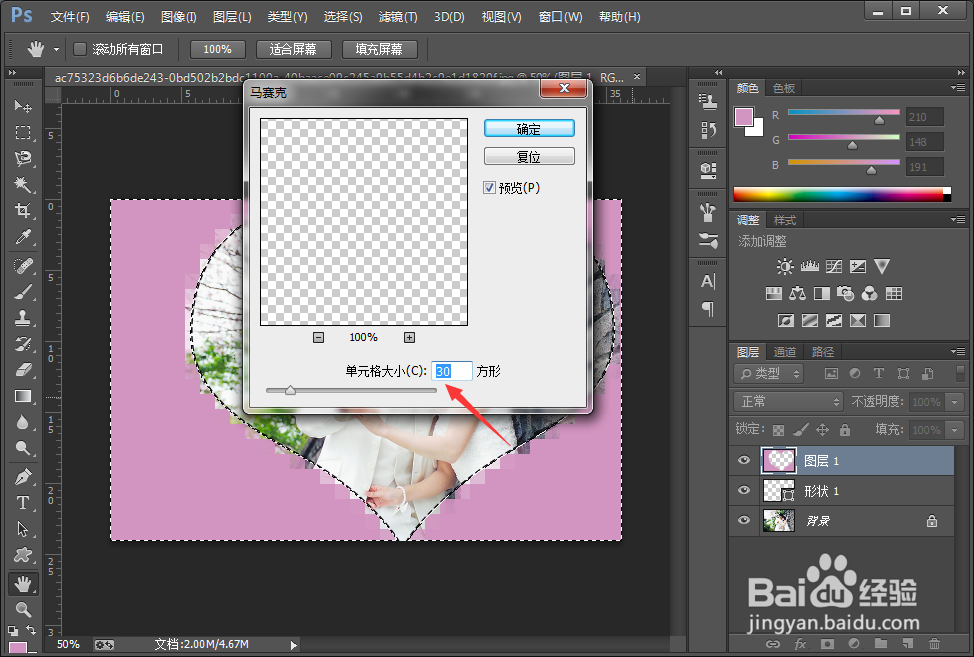Image resolution: width=974 pixels, height=657 pixels.
Task: Select the Lasso tool
Action: click(x=23, y=158)
